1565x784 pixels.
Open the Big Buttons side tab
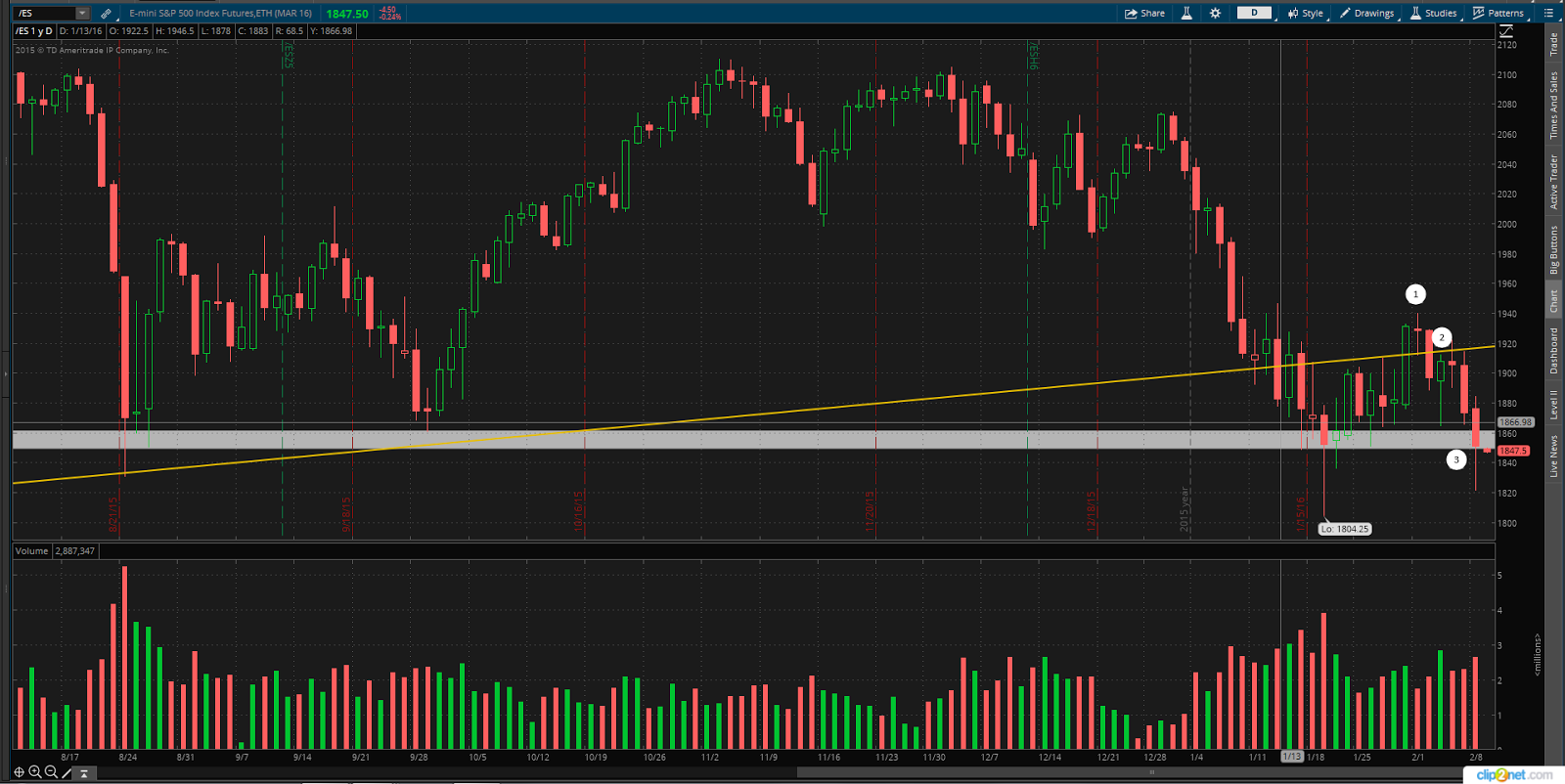coord(1553,249)
